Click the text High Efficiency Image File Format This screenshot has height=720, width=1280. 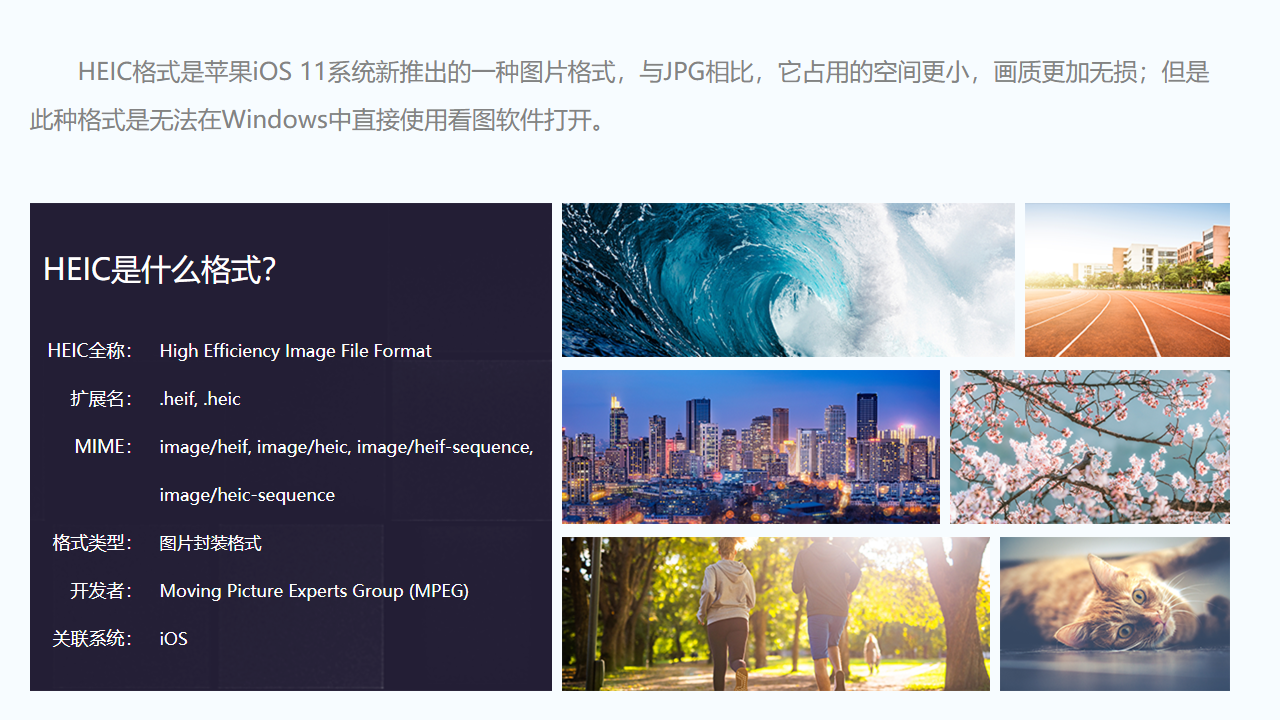[x=295, y=351]
